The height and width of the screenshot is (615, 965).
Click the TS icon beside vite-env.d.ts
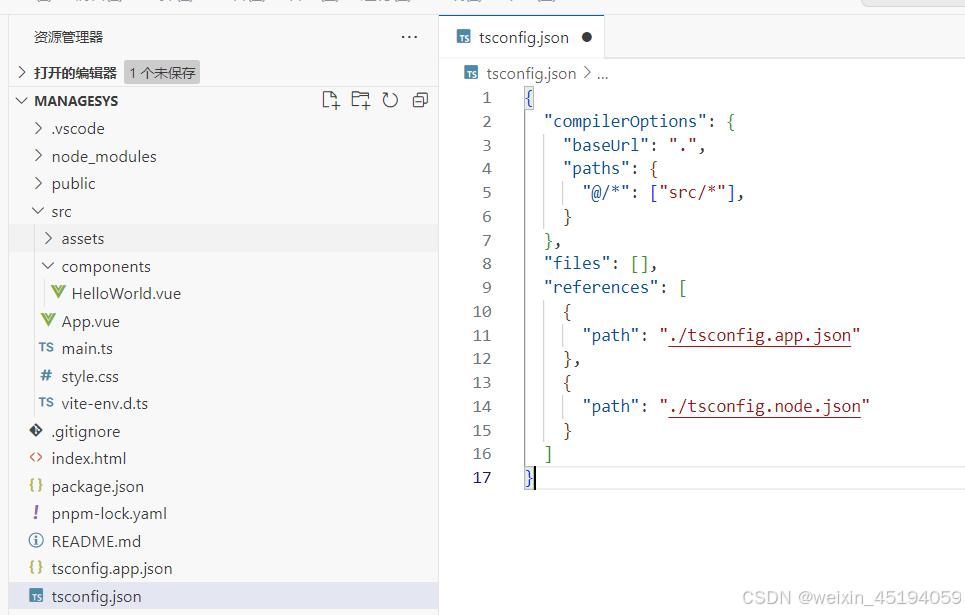[x=46, y=403]
